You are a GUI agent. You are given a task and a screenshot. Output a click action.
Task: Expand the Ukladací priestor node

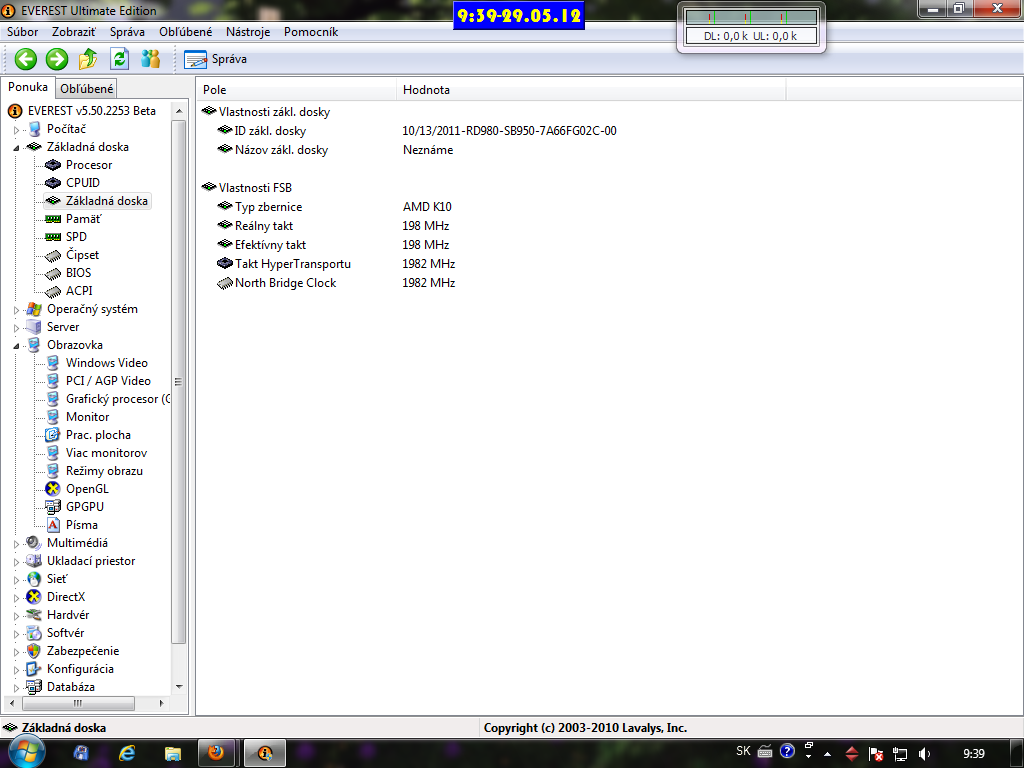point(16,562)
